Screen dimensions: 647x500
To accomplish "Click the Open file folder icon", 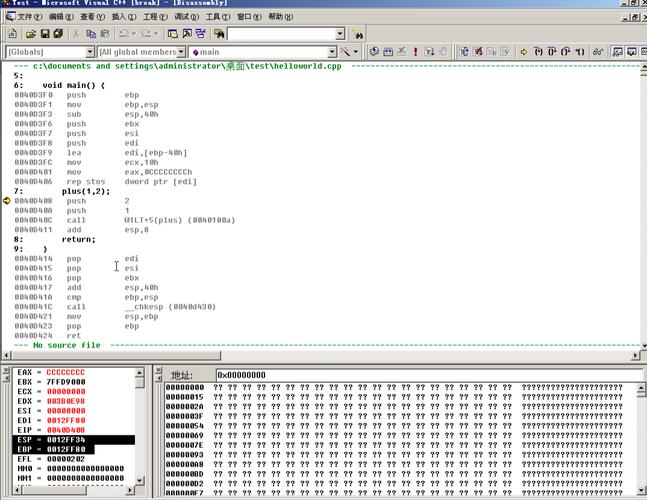I will pos(31,34).
